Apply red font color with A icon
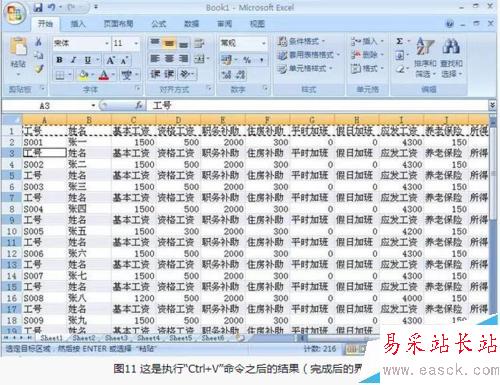The height and width of the screenshot is (385, 500). pyautogui.click(x=104, y=75)
